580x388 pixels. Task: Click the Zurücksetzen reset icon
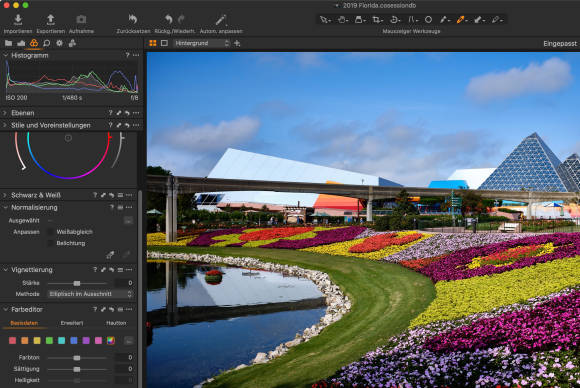coord(133,19)
